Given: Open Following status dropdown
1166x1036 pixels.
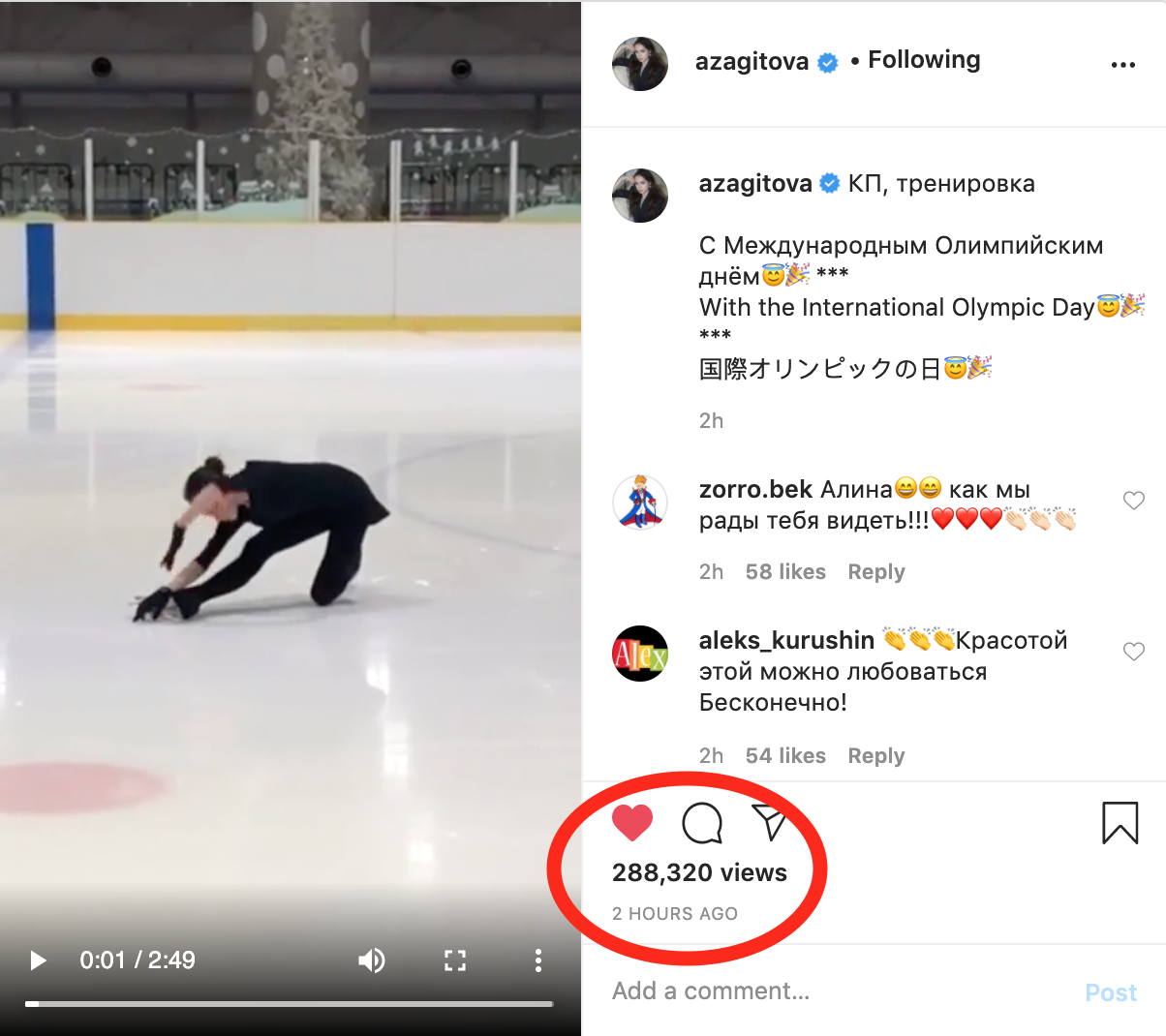Looking at the screenshot, I should pos(924,60).
